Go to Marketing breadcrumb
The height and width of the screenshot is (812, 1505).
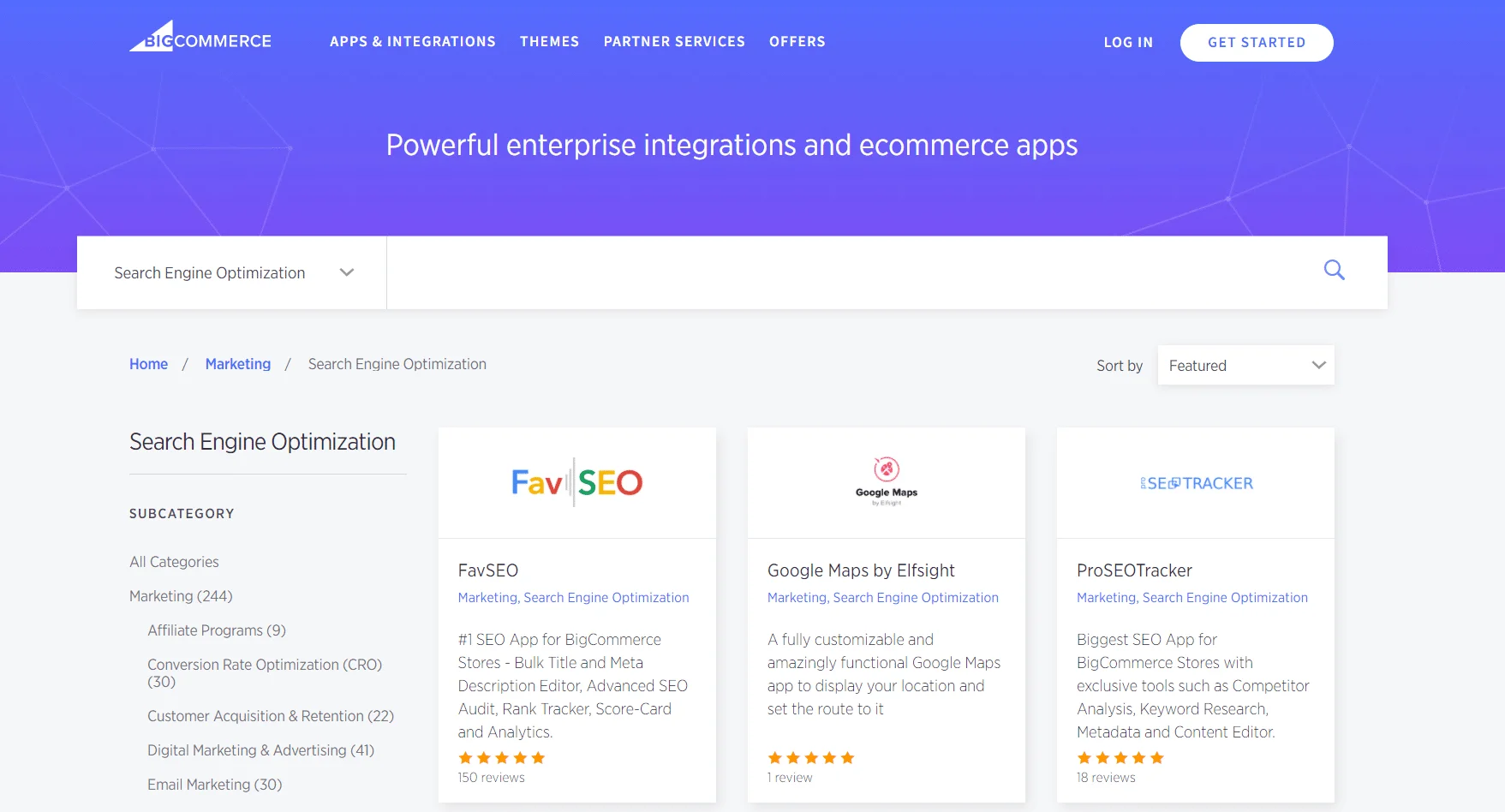[x=237, y=364]
